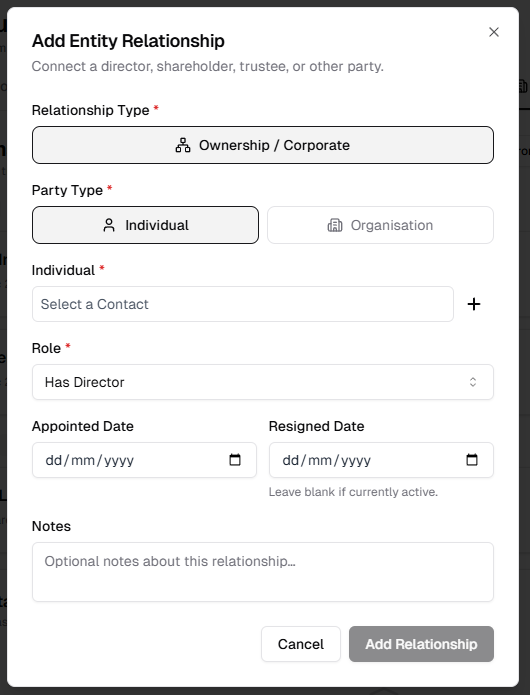Screen dimensions: 530x695
Task: Open the Select a Contact field
Action: (243, 304)
